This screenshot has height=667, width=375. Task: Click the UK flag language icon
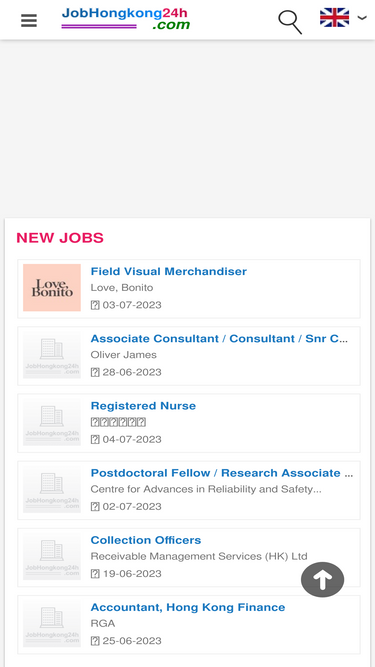[335, 17]
